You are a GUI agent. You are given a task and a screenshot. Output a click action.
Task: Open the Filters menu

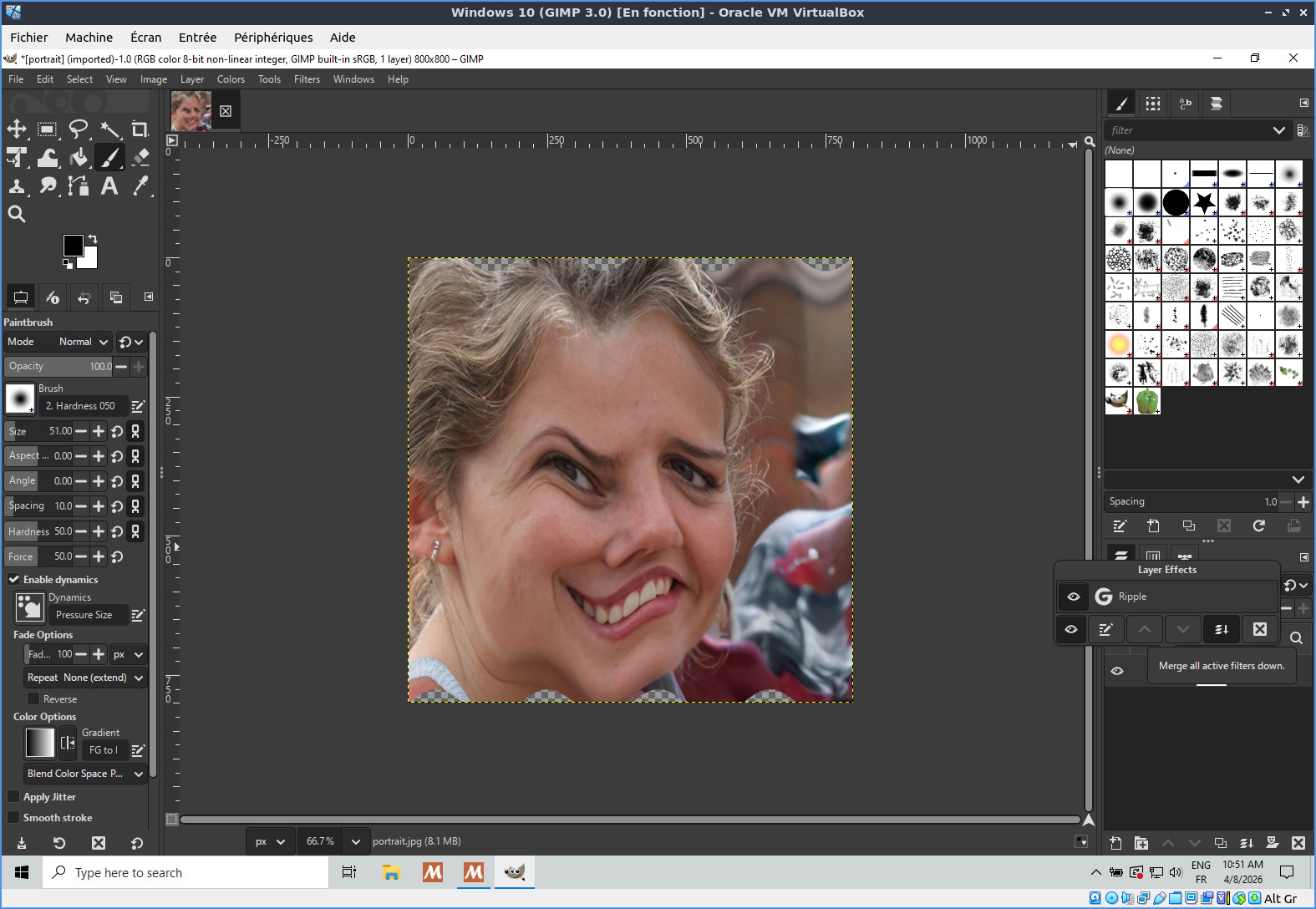(x=307, y=79)
